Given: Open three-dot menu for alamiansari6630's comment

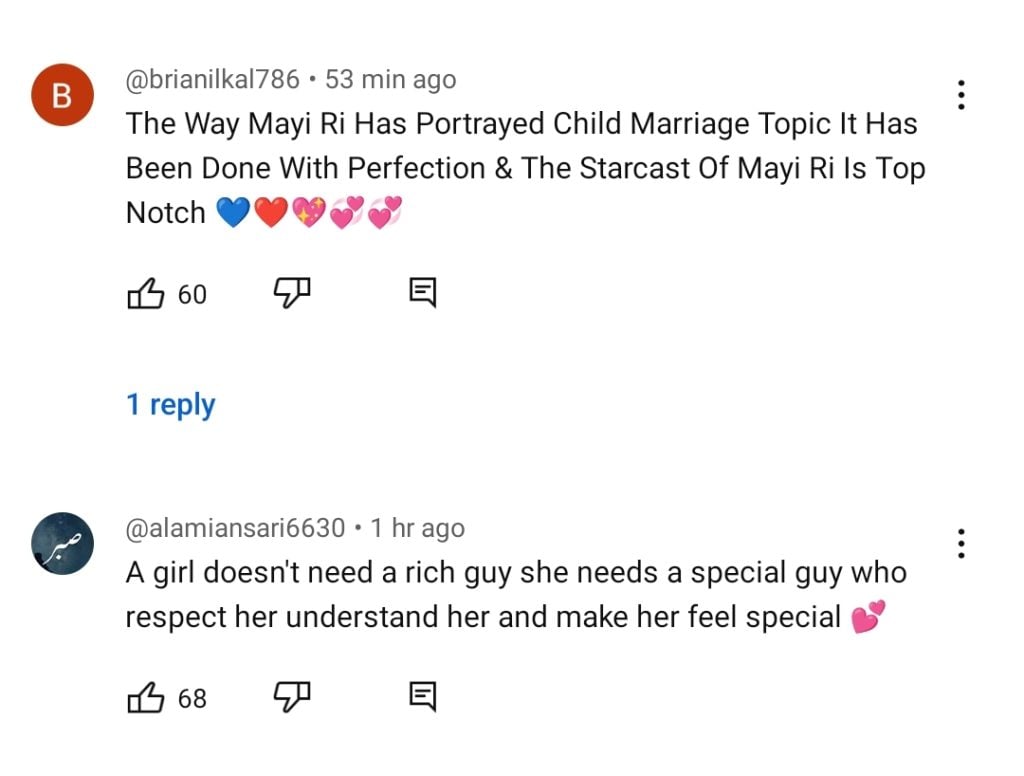Looking at the screenshot, I should pyautogui.click(x=961, y=543).
